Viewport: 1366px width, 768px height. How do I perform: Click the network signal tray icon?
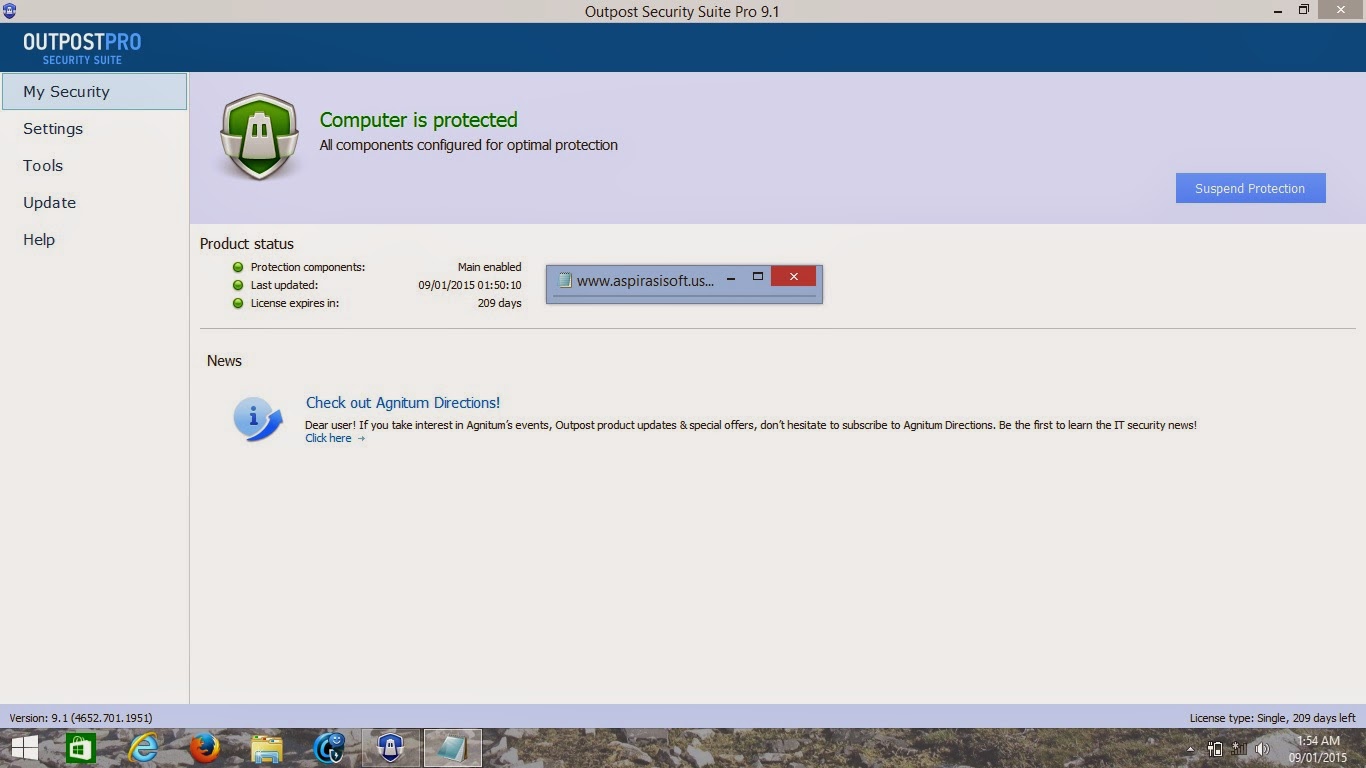click(x=1238, y=749)
